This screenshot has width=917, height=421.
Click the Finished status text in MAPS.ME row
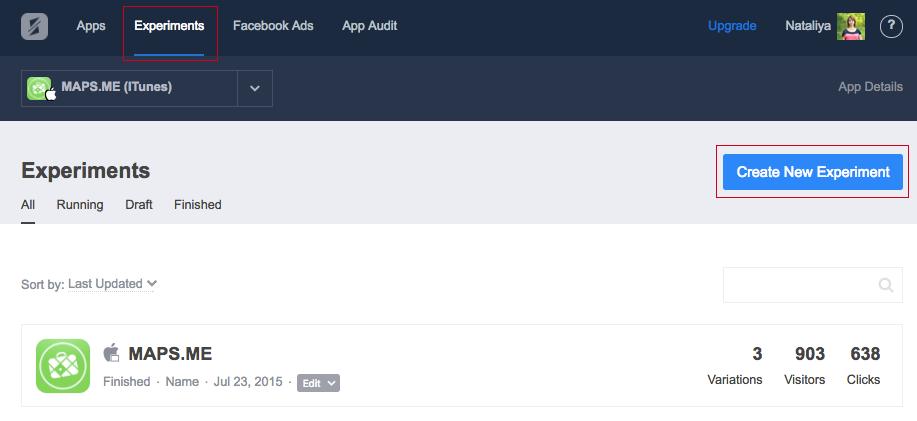[x=127, y=382]
